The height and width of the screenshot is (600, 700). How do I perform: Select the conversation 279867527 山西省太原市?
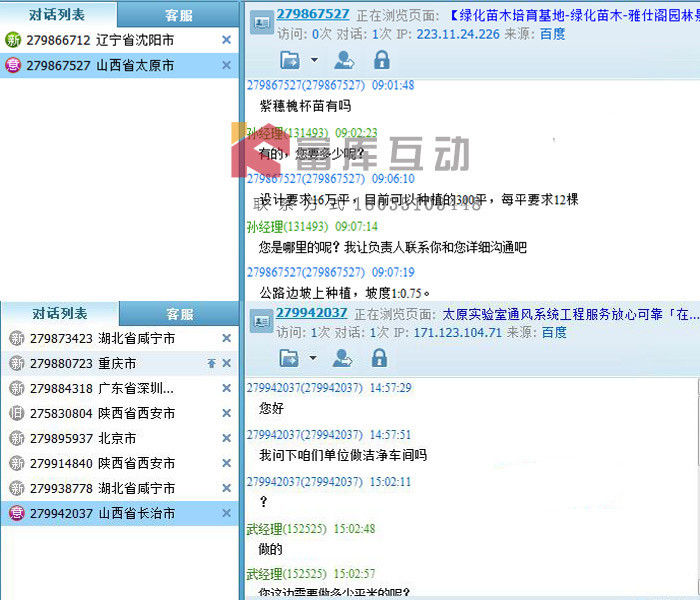pos(119,66)
